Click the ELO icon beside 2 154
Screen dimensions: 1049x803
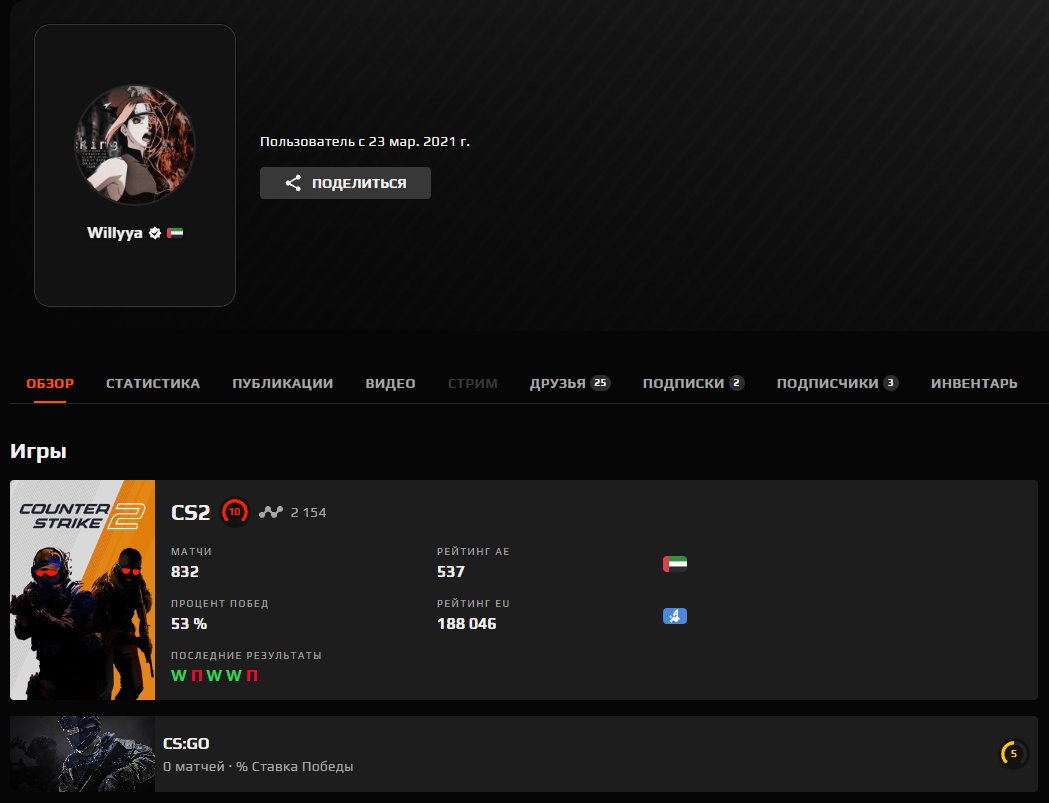click(271, 512)
